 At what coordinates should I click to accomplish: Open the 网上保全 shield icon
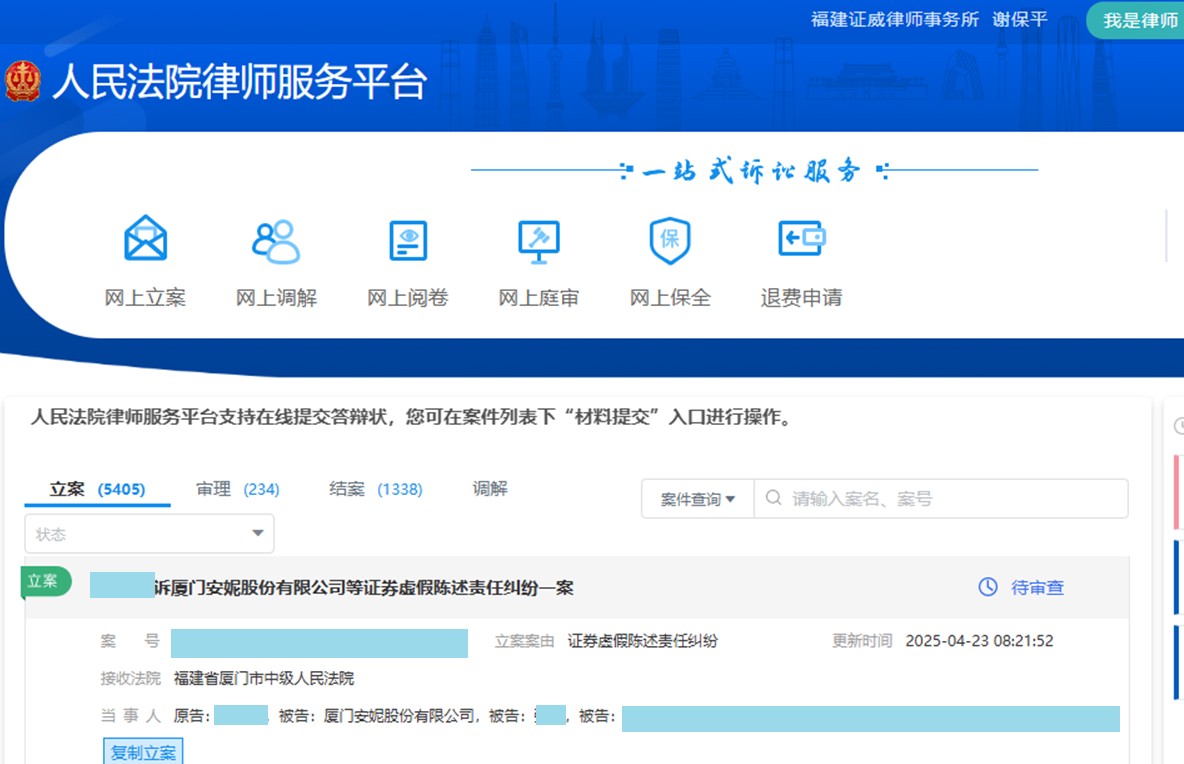click(x=670, y=240)
